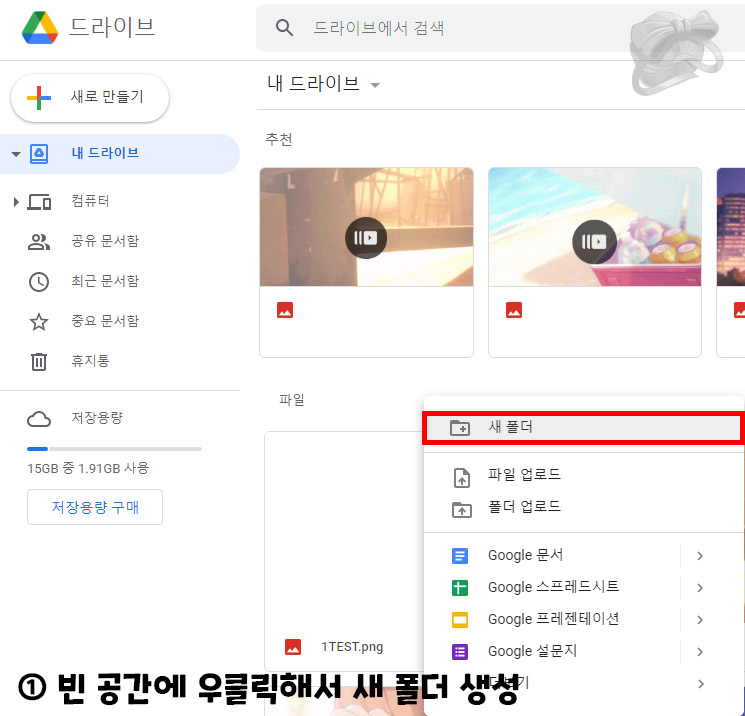Open '중요 문서함' in the sidebar
Image resolution: width=745 pixels, height=716 pixels.
(x=105, y=321)
